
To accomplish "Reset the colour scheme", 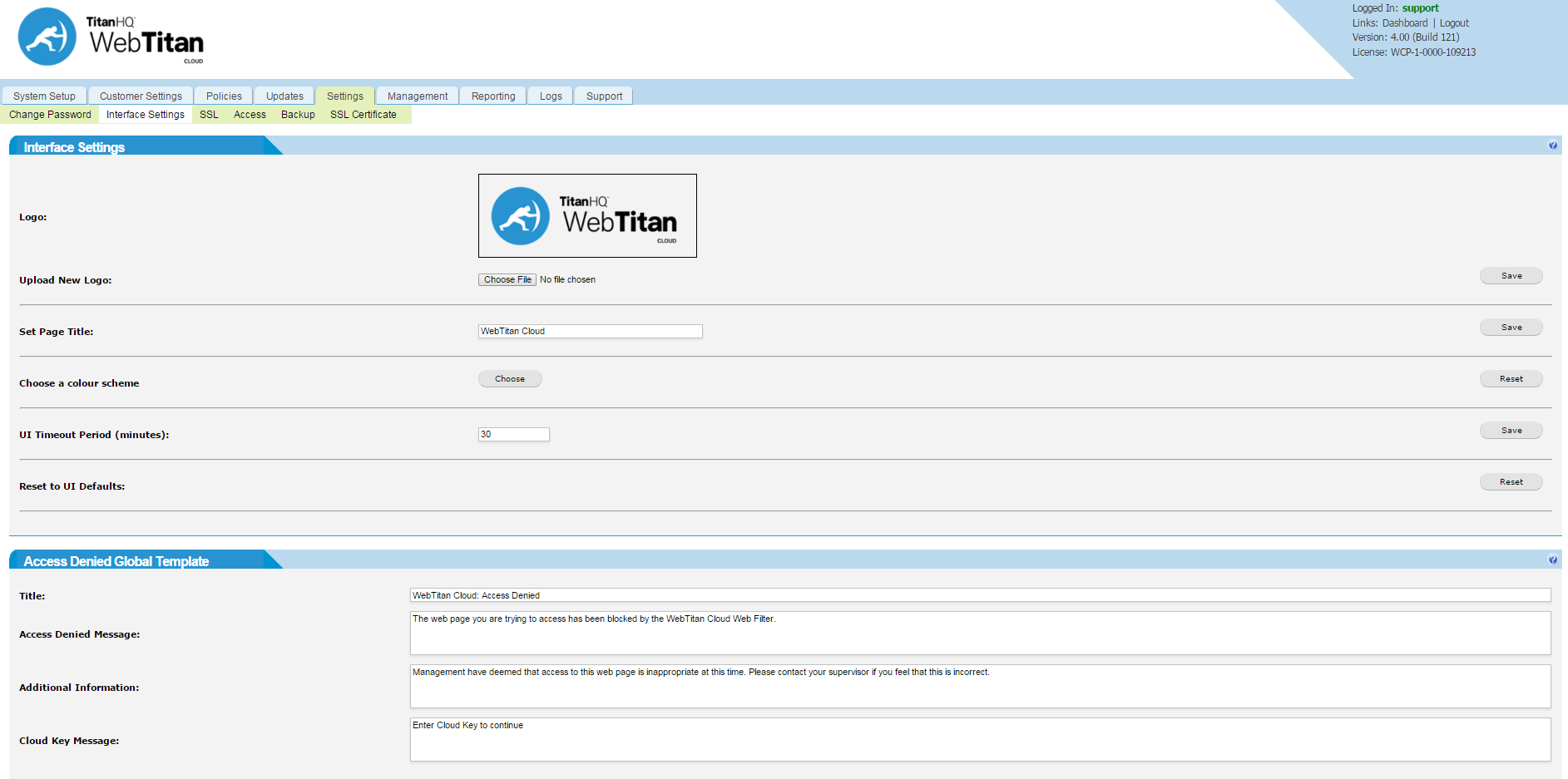I will point(1511,379).
